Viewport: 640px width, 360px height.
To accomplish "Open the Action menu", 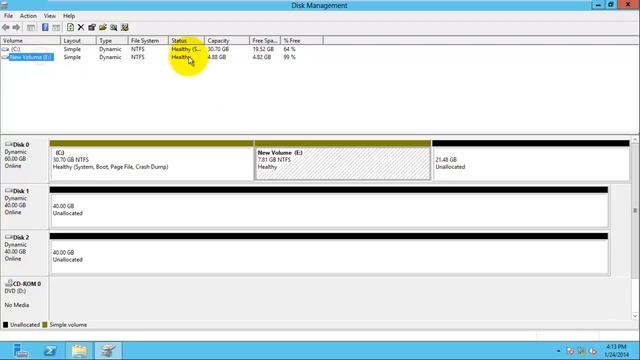I will tap(28, 16).
